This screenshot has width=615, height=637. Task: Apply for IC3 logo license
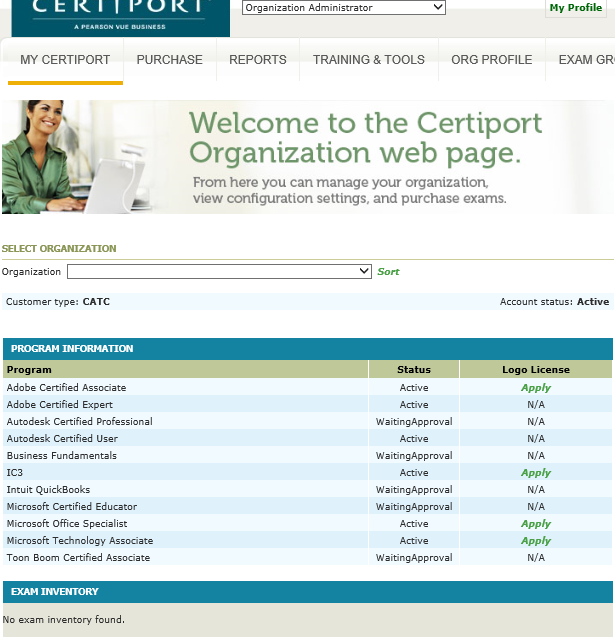pos(536,472)
